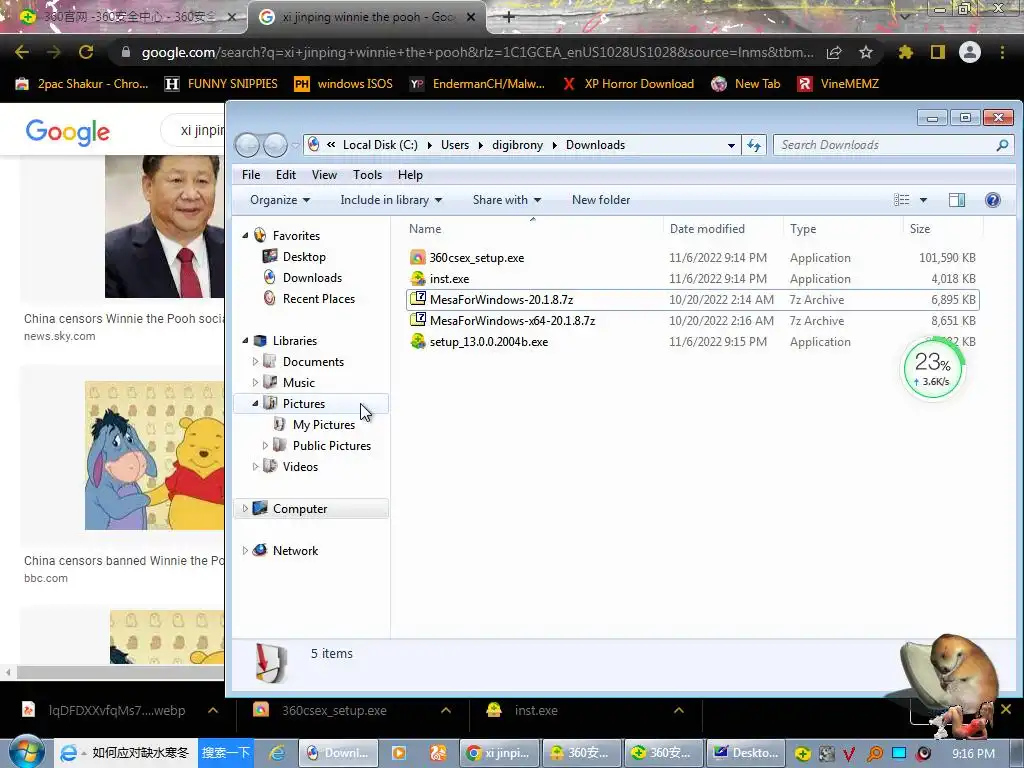
Task: Open the windows ISOS bookmark
Action: coord(344,84)
